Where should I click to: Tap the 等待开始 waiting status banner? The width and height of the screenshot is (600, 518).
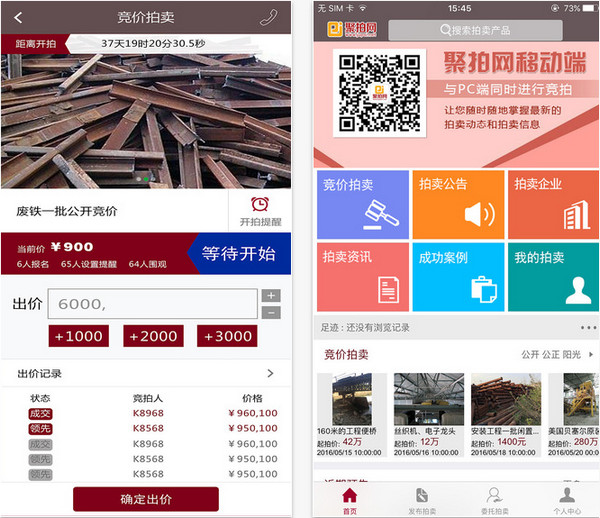pos(239,253)
